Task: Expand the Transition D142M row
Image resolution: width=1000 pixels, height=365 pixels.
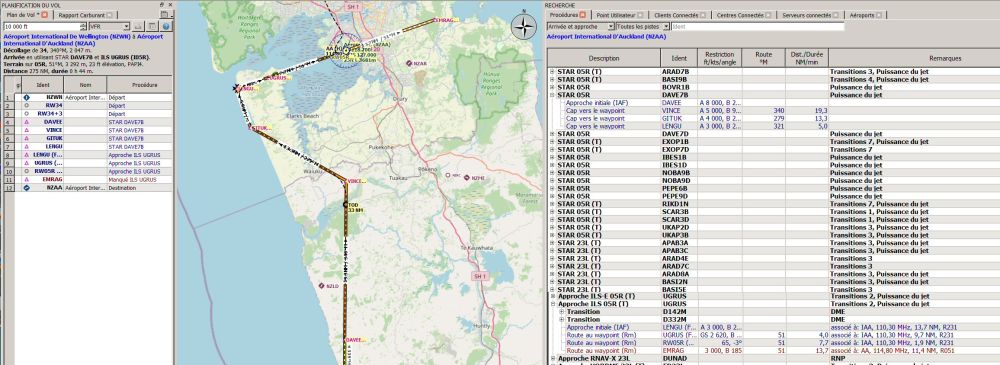Action: point(562,312)
